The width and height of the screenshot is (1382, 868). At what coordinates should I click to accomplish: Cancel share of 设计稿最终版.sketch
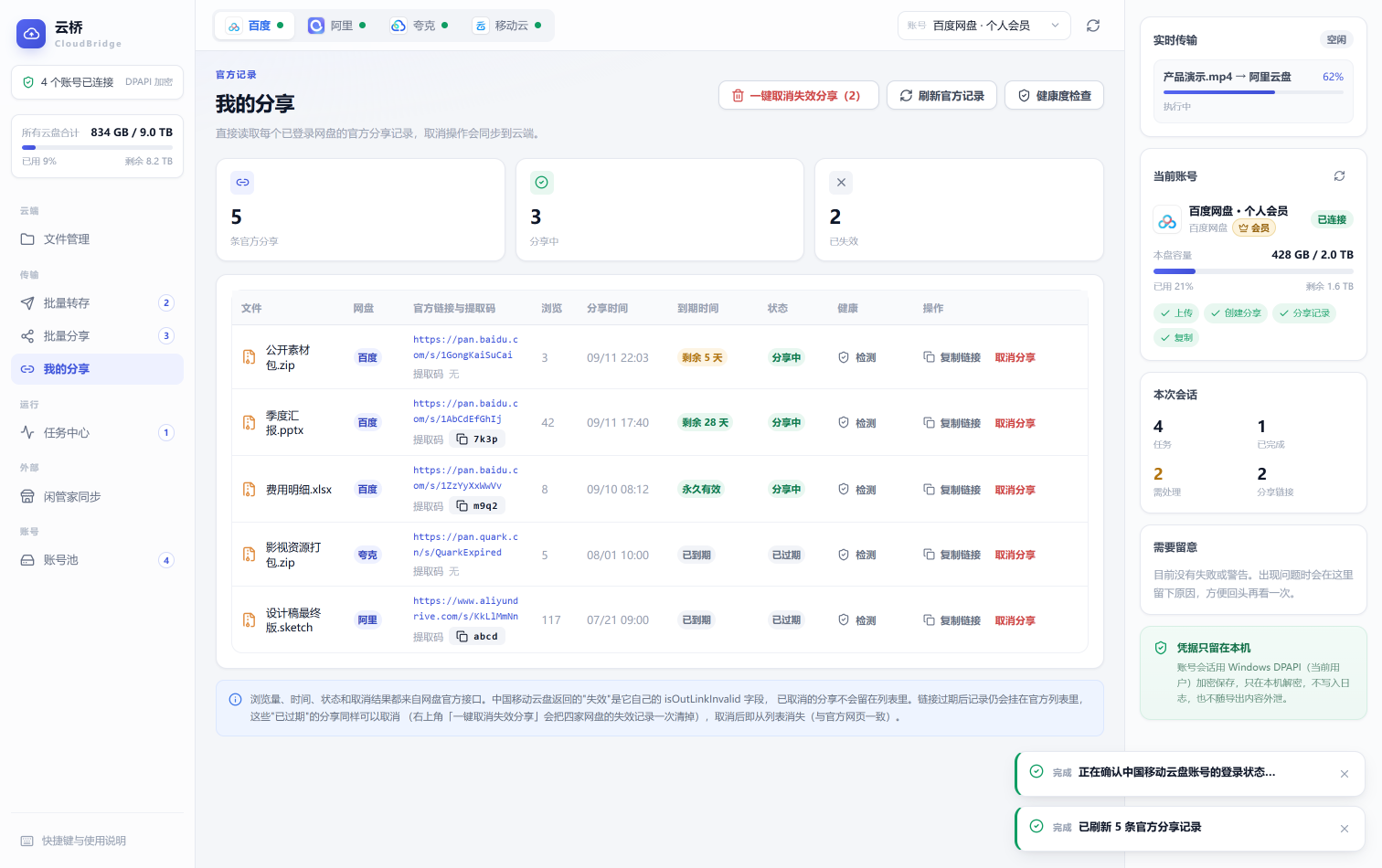[1015, 620]
